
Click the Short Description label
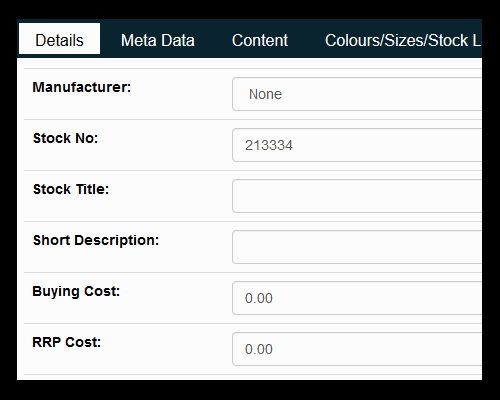coord(96,241)
